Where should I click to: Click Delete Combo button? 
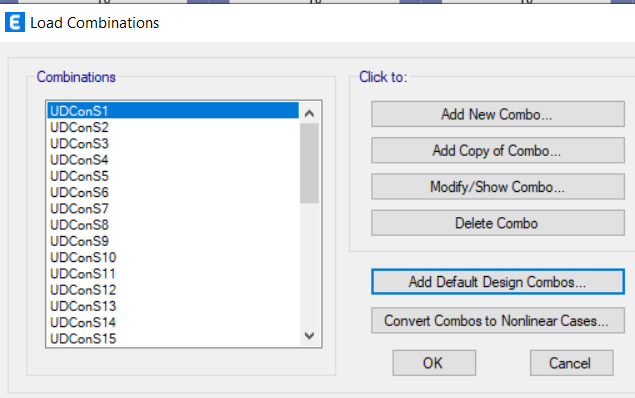tap(498, 223)
